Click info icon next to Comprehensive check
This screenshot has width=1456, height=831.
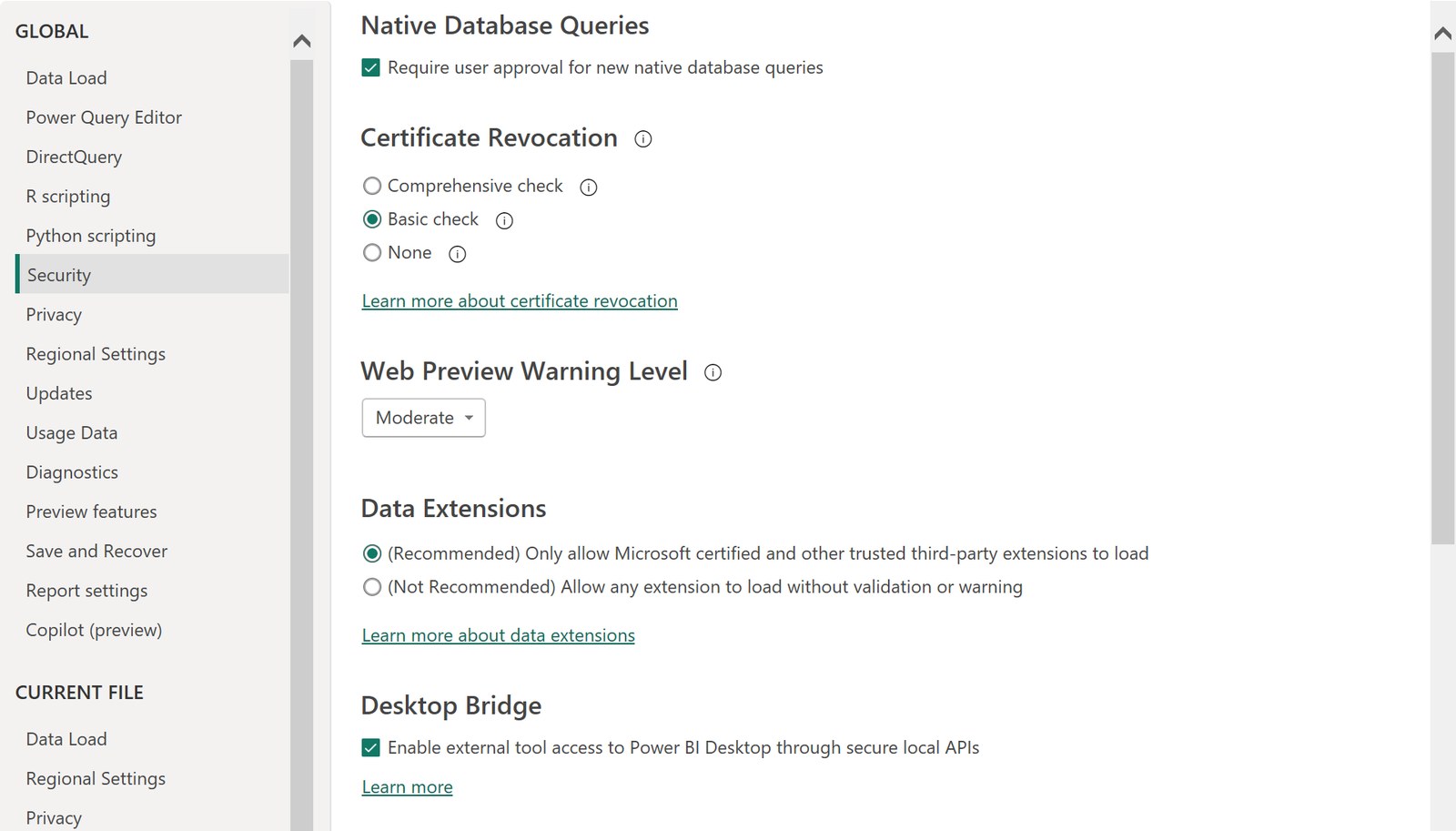[589, 187]
